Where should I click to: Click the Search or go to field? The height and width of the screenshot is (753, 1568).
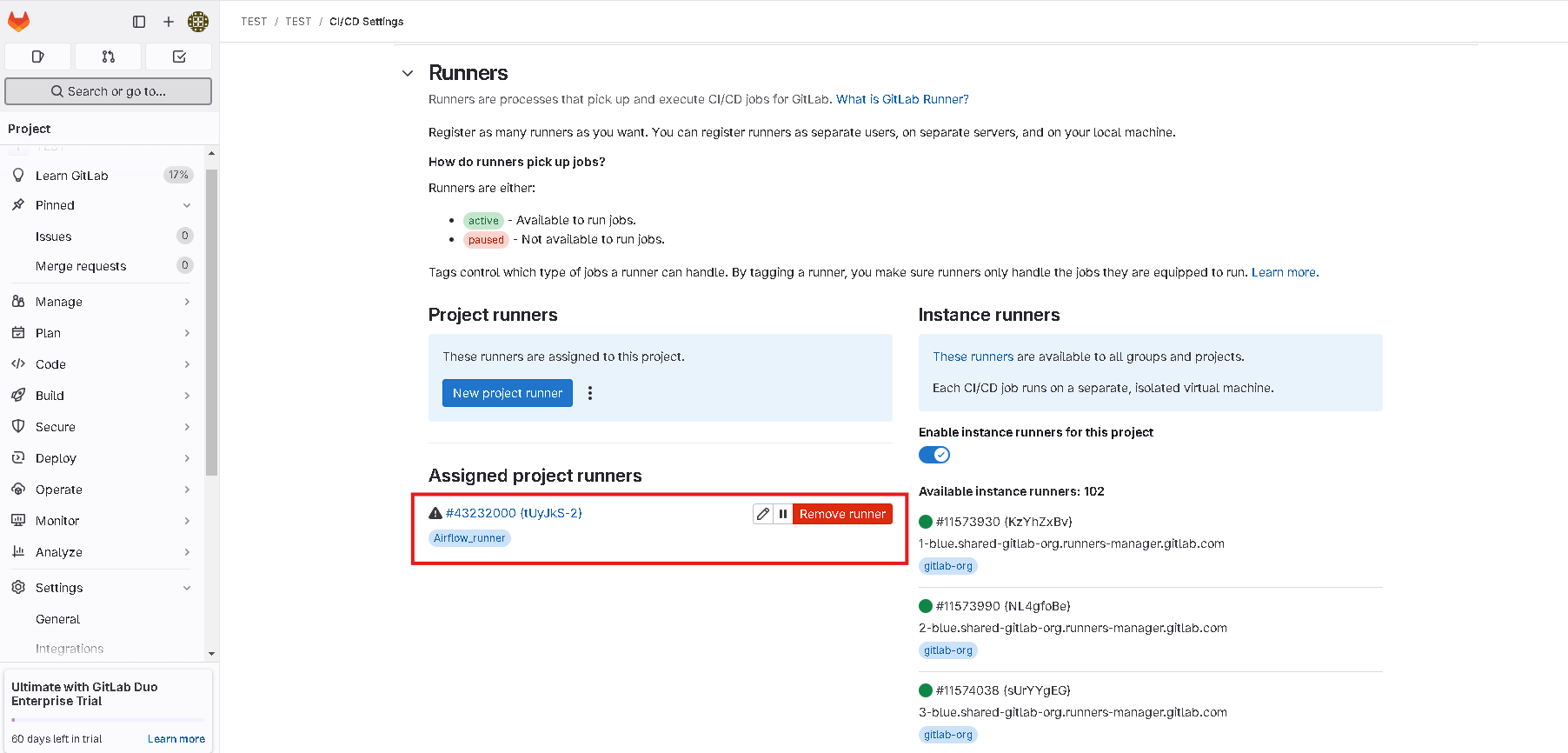pyautogui.click(x=109, y=91)
